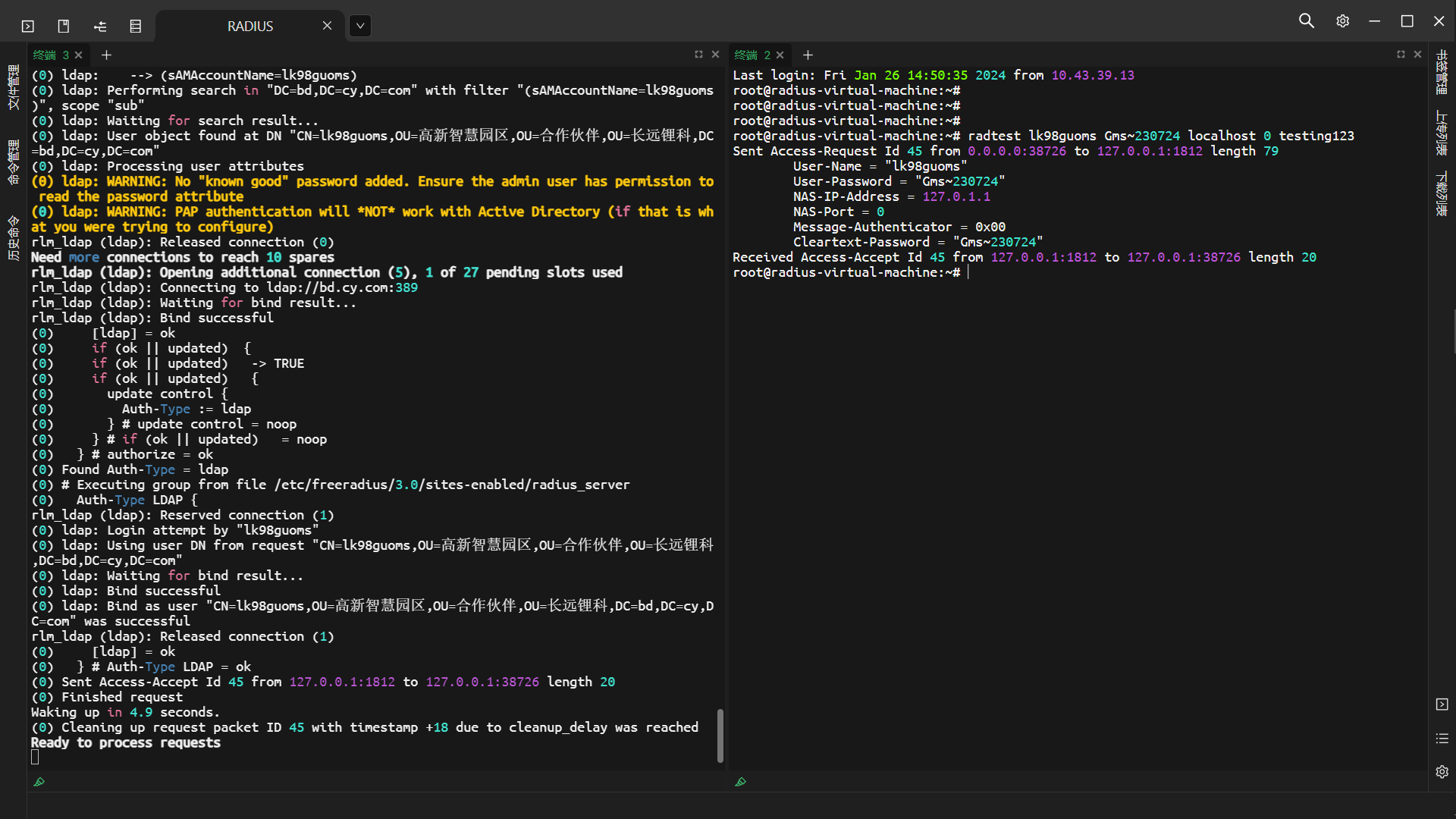Click the bookmark page icon in the top toolbar
Screen dimensions: 1456x819
pyautogui.click(x=64, y=27)
